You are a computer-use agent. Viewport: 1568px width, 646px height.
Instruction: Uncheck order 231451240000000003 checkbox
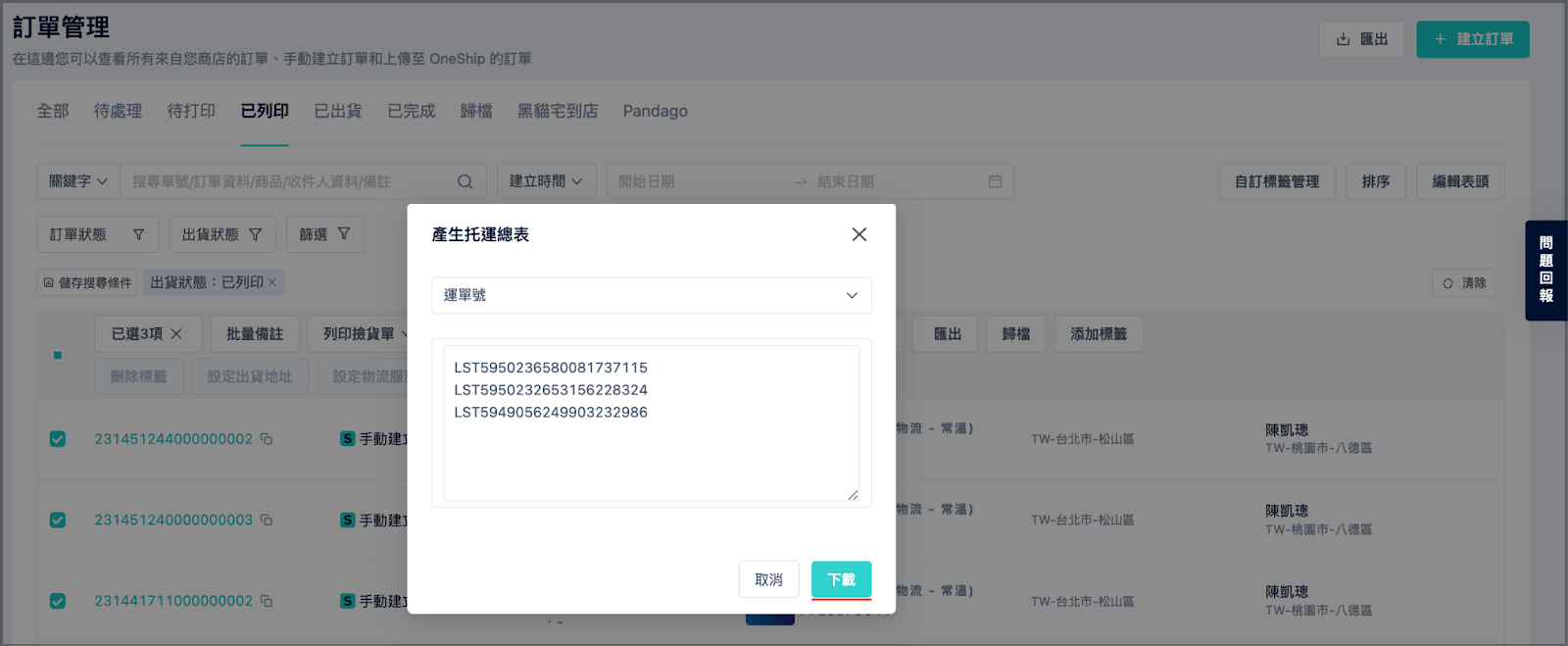point(58,521)
